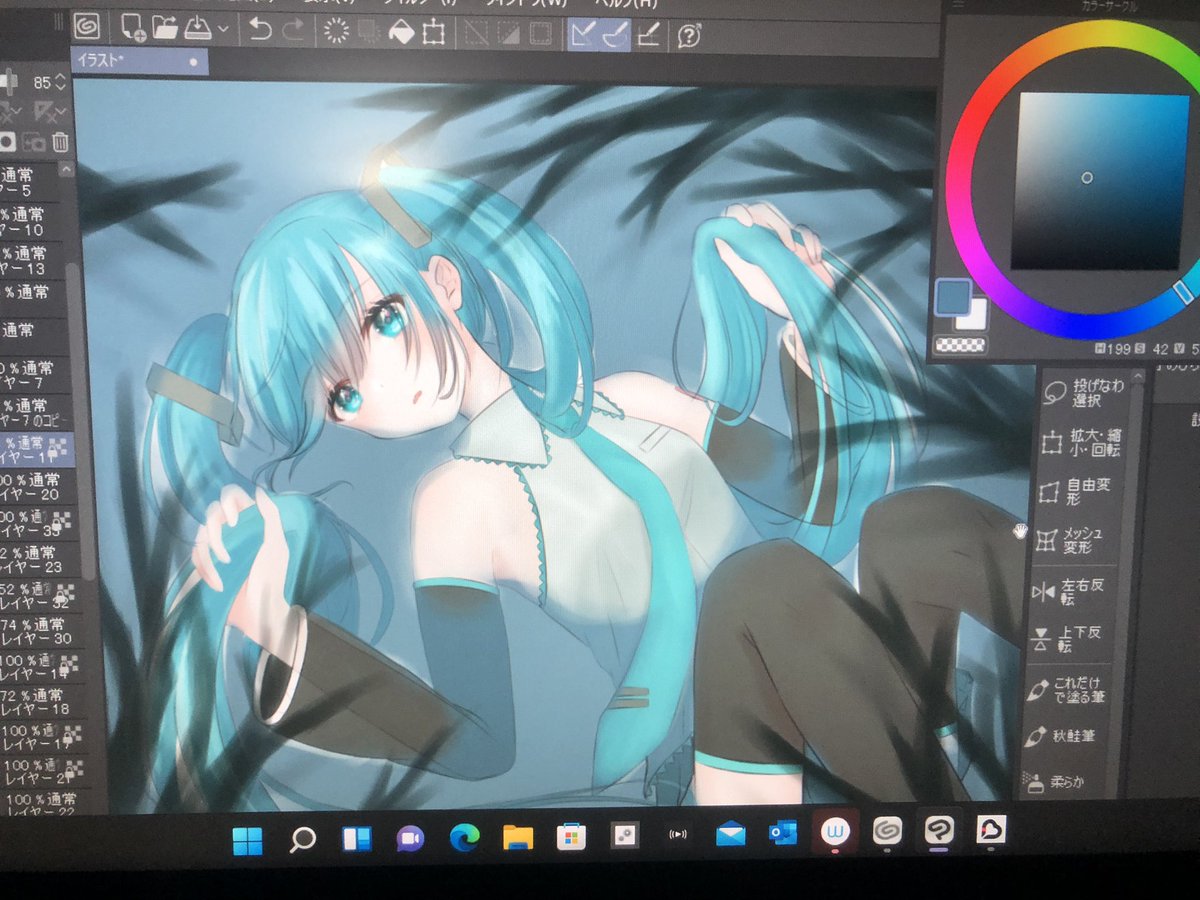Expand the dropdown arrow beside Save icon
This screenshot has height=900, width=1200.
tap(222, 30)
